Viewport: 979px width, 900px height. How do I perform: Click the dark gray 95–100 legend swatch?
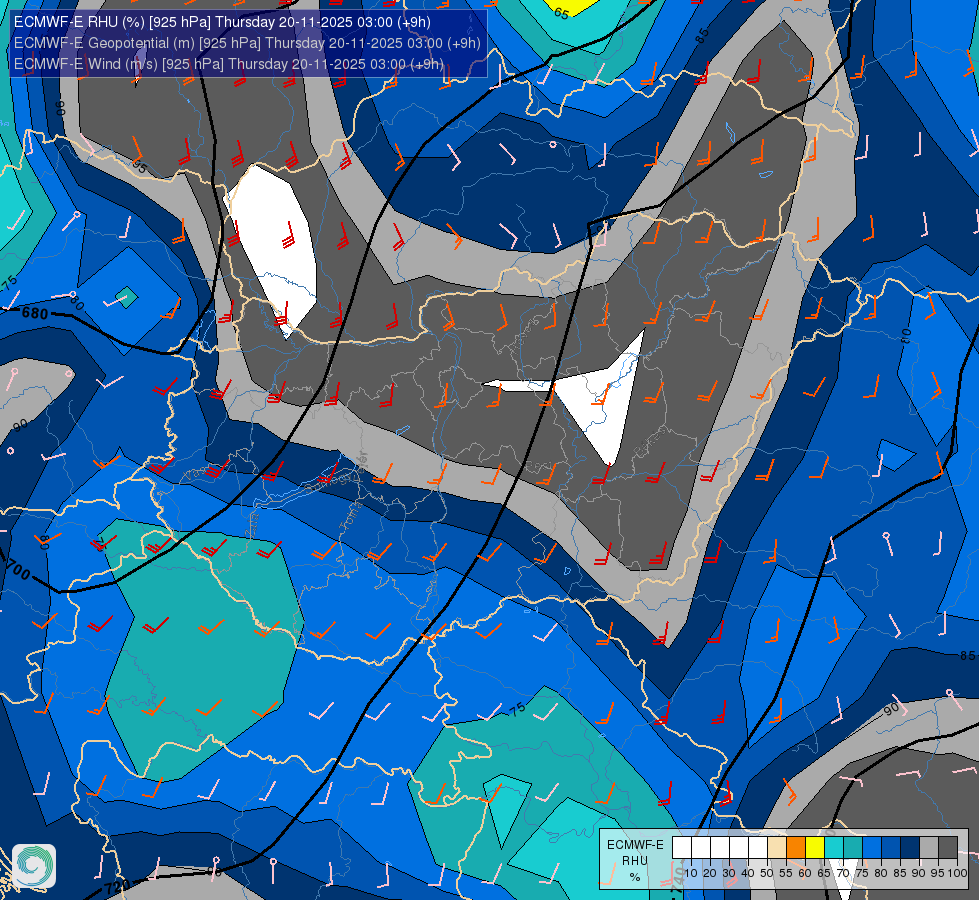pos(948,847)
